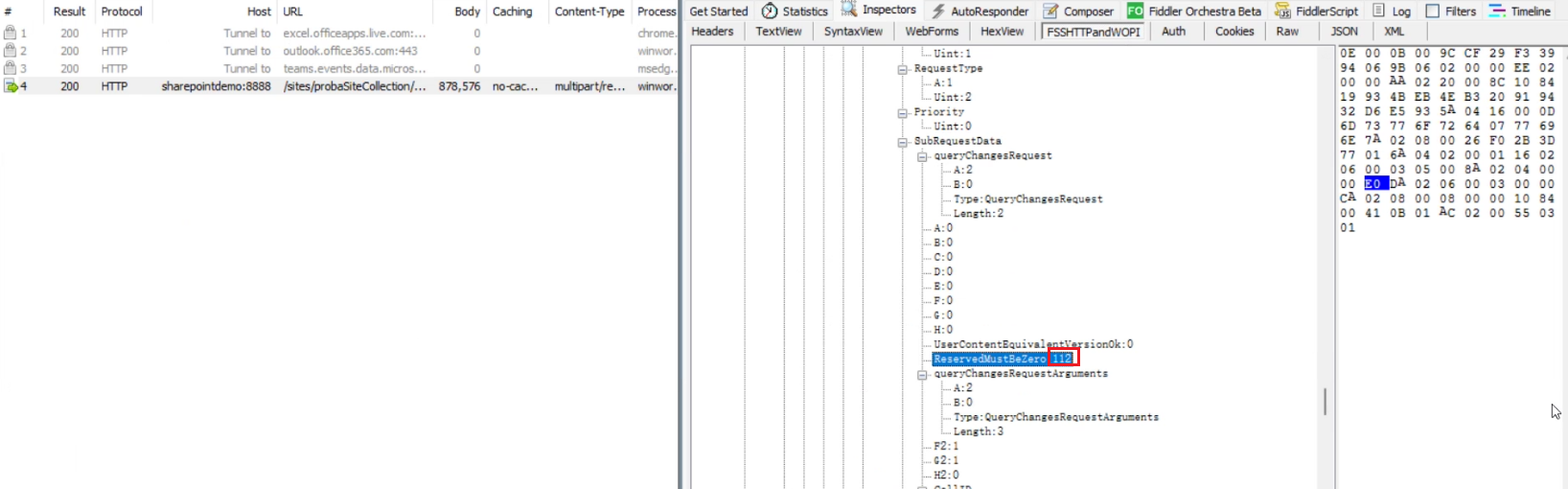Click the green FO Fiddler Orchestra icon
1568x489 pixels.
(1135, 11)
